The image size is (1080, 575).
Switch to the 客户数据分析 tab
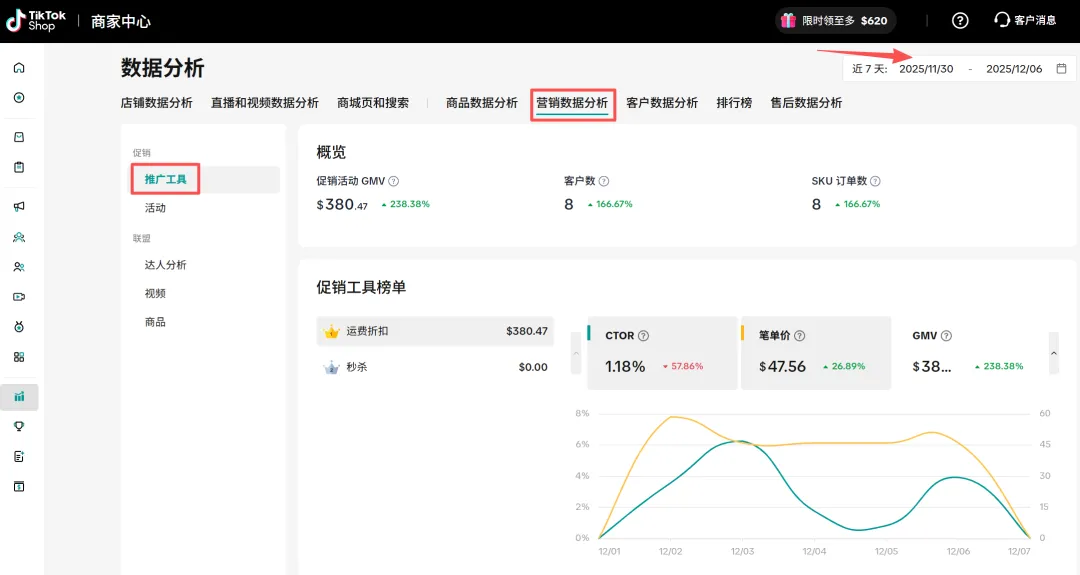(661, 103)
